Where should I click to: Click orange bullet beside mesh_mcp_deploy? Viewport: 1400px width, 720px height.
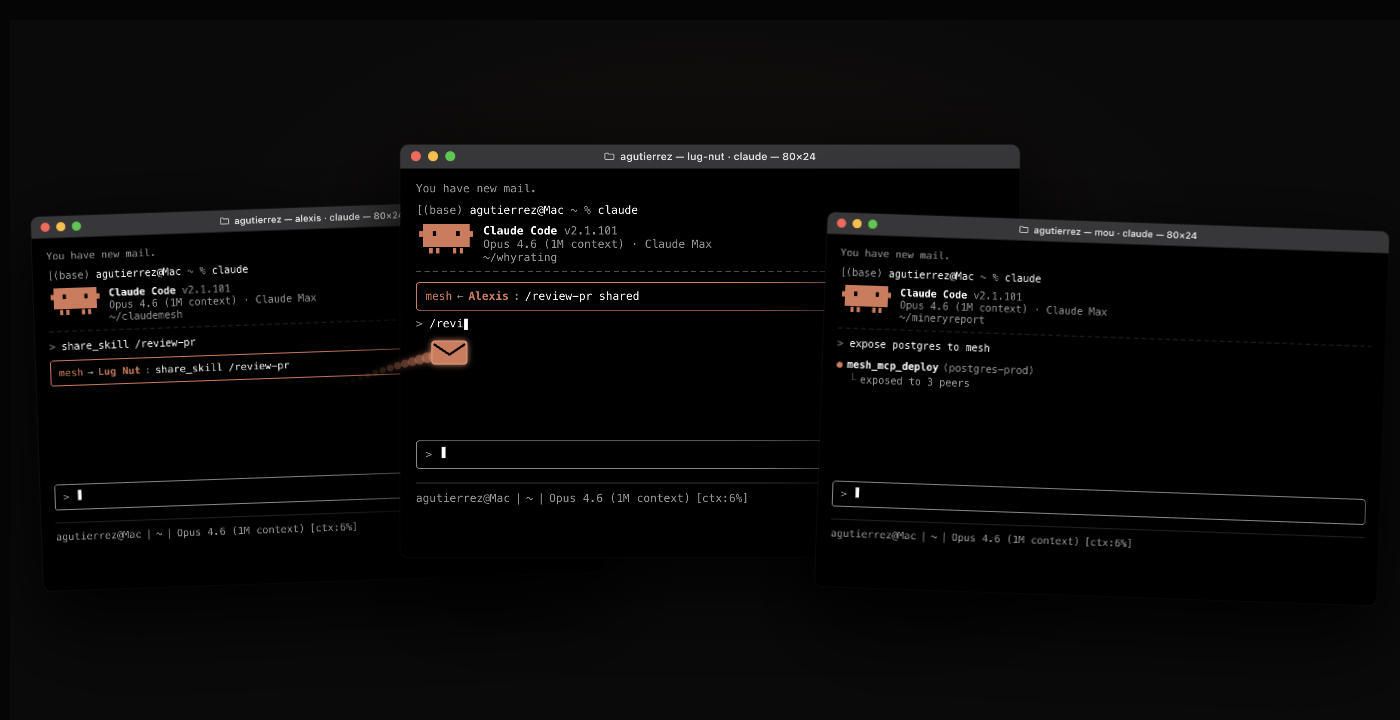pyautogui.click(x=839, y=364)
